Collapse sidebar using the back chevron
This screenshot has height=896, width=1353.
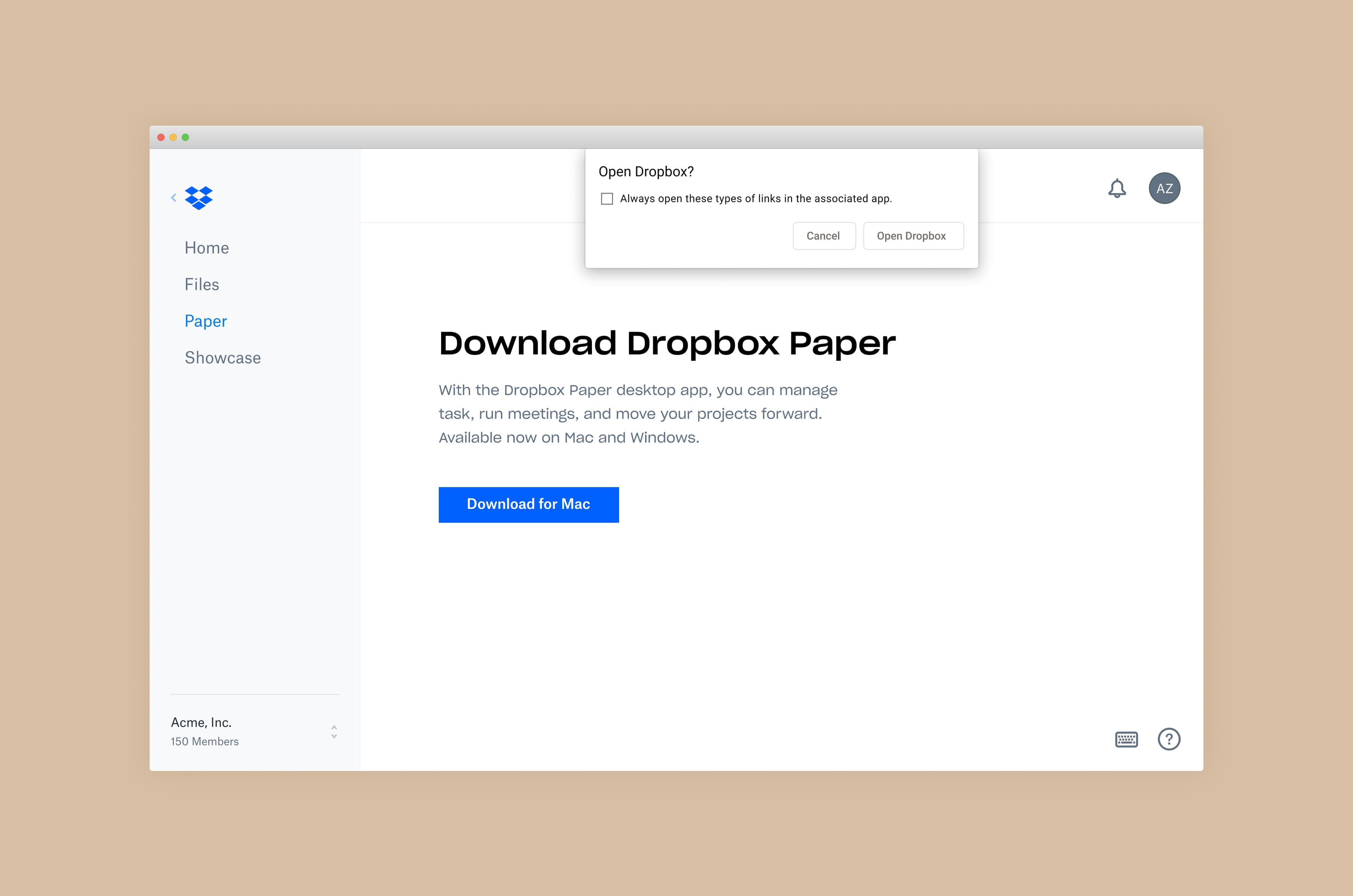(174, 198)
